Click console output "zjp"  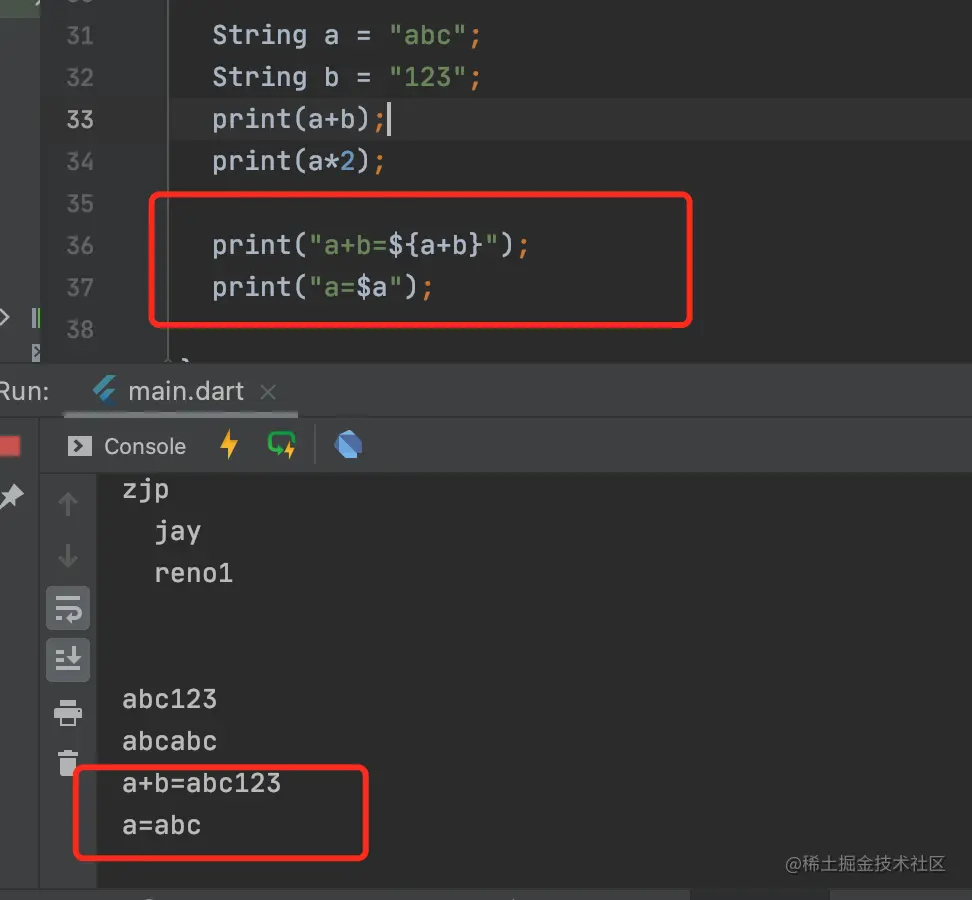click(x=146, y=490)
